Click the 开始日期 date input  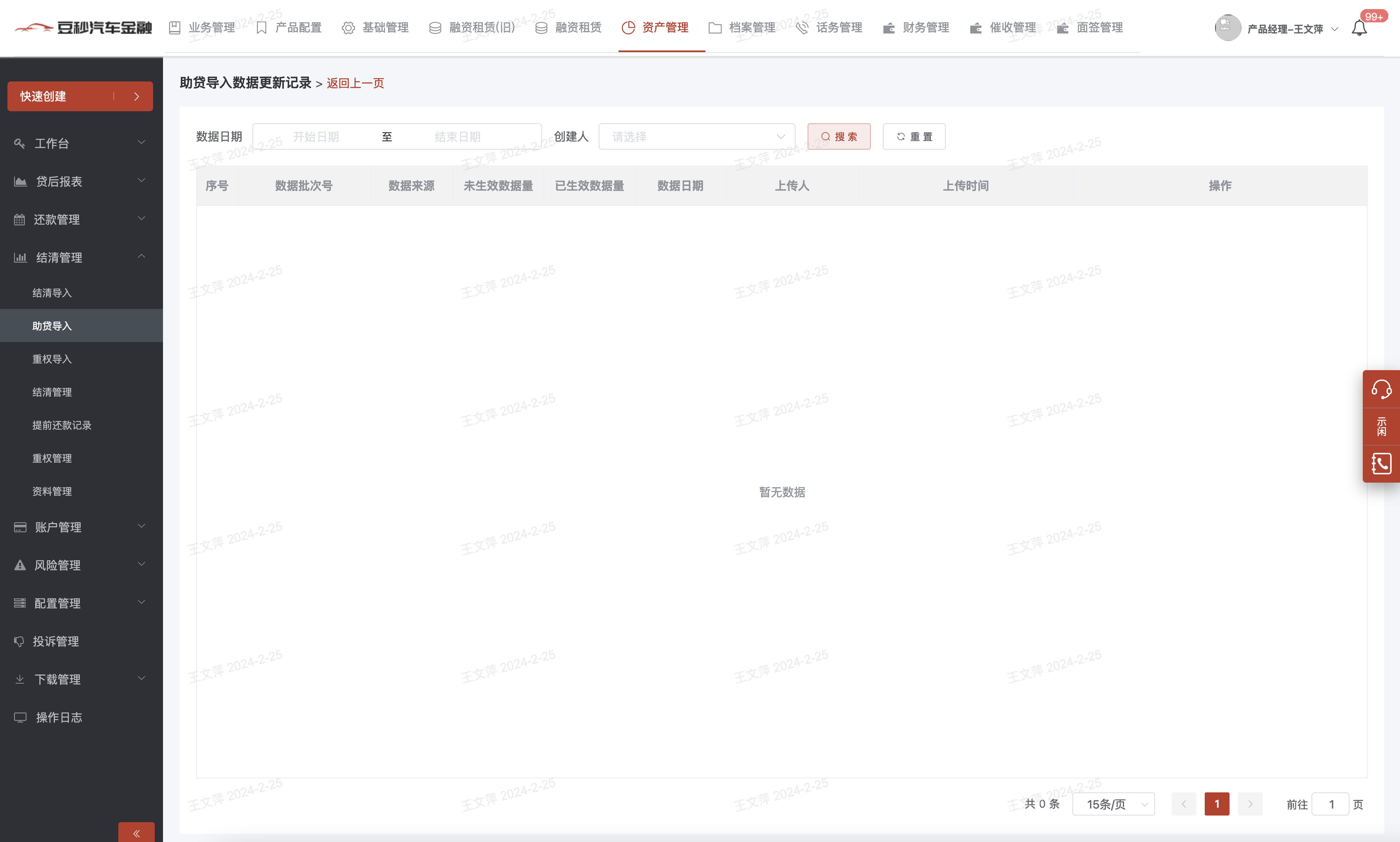(x=316, y=137)
